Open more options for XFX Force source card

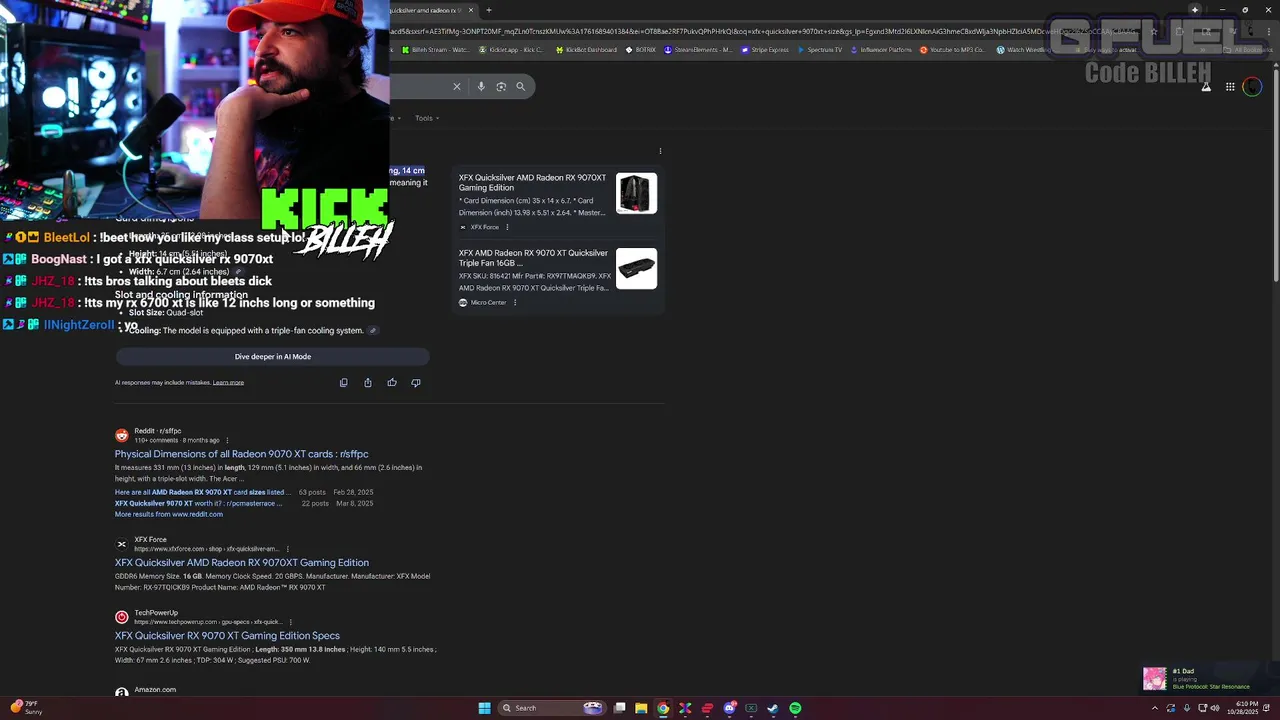[x=508, y=227]
